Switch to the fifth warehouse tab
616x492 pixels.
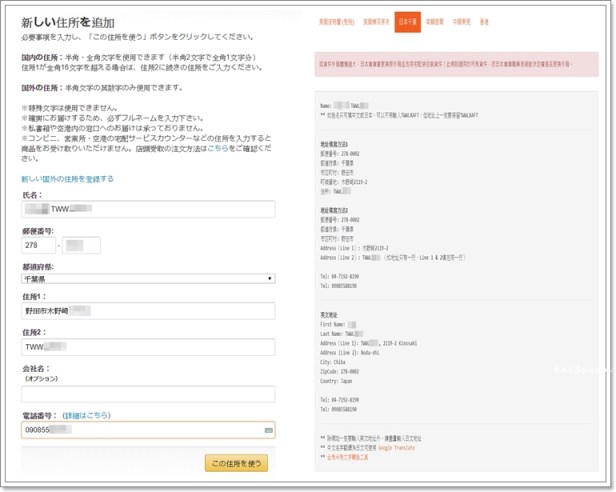click(x=465, y=20)
